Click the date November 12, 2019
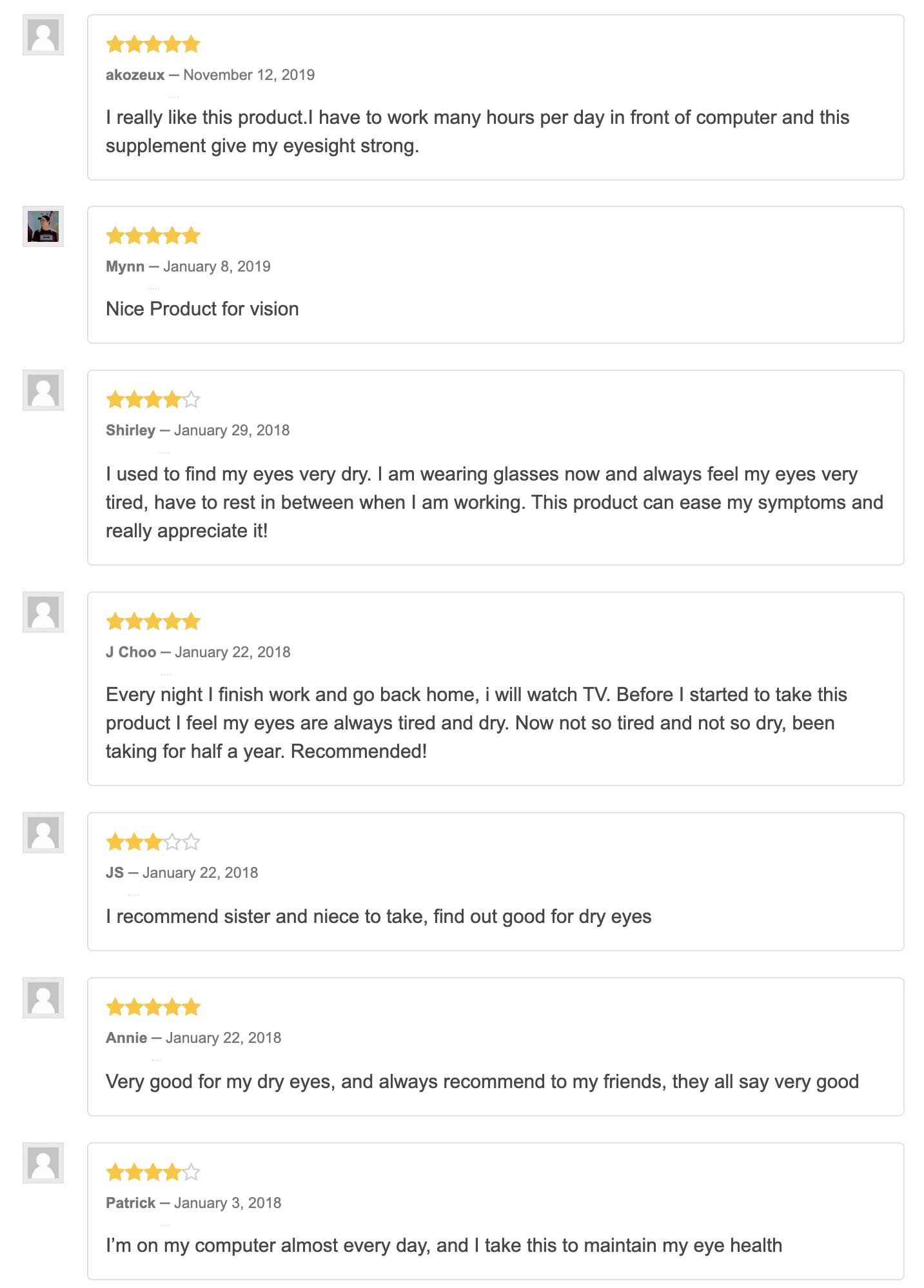Viewport: 924px width, 1288px height. pyautogui.click(x=249, y=75)
